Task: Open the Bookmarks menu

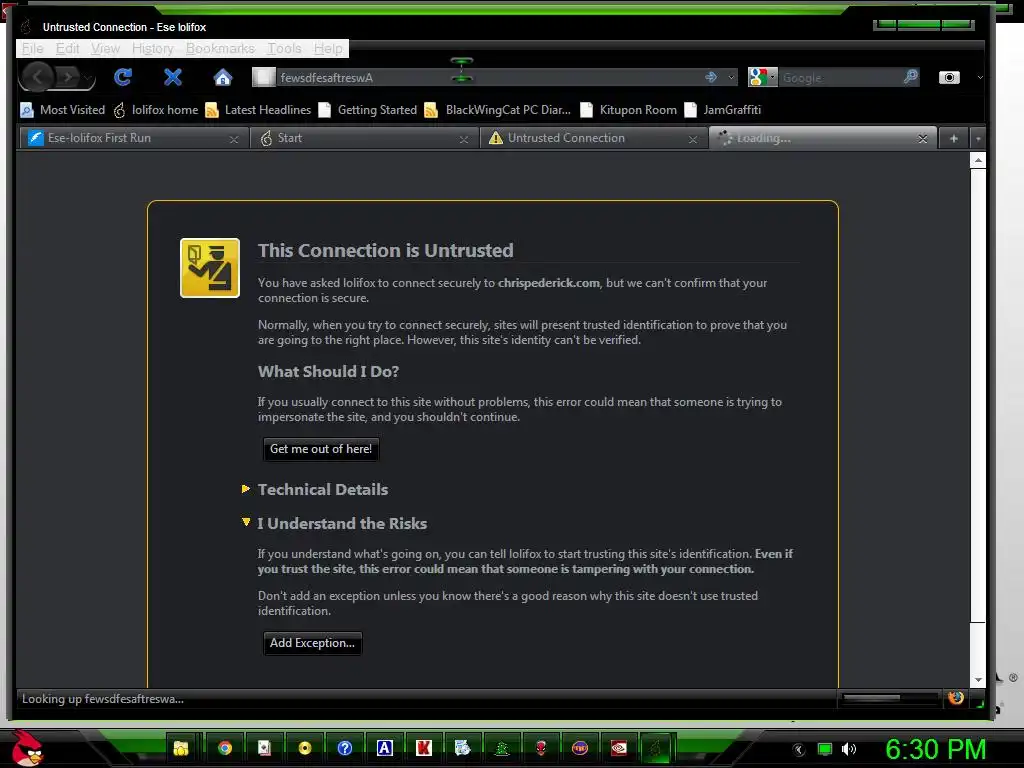Action: pyautogui.click(x=220, y=48)
